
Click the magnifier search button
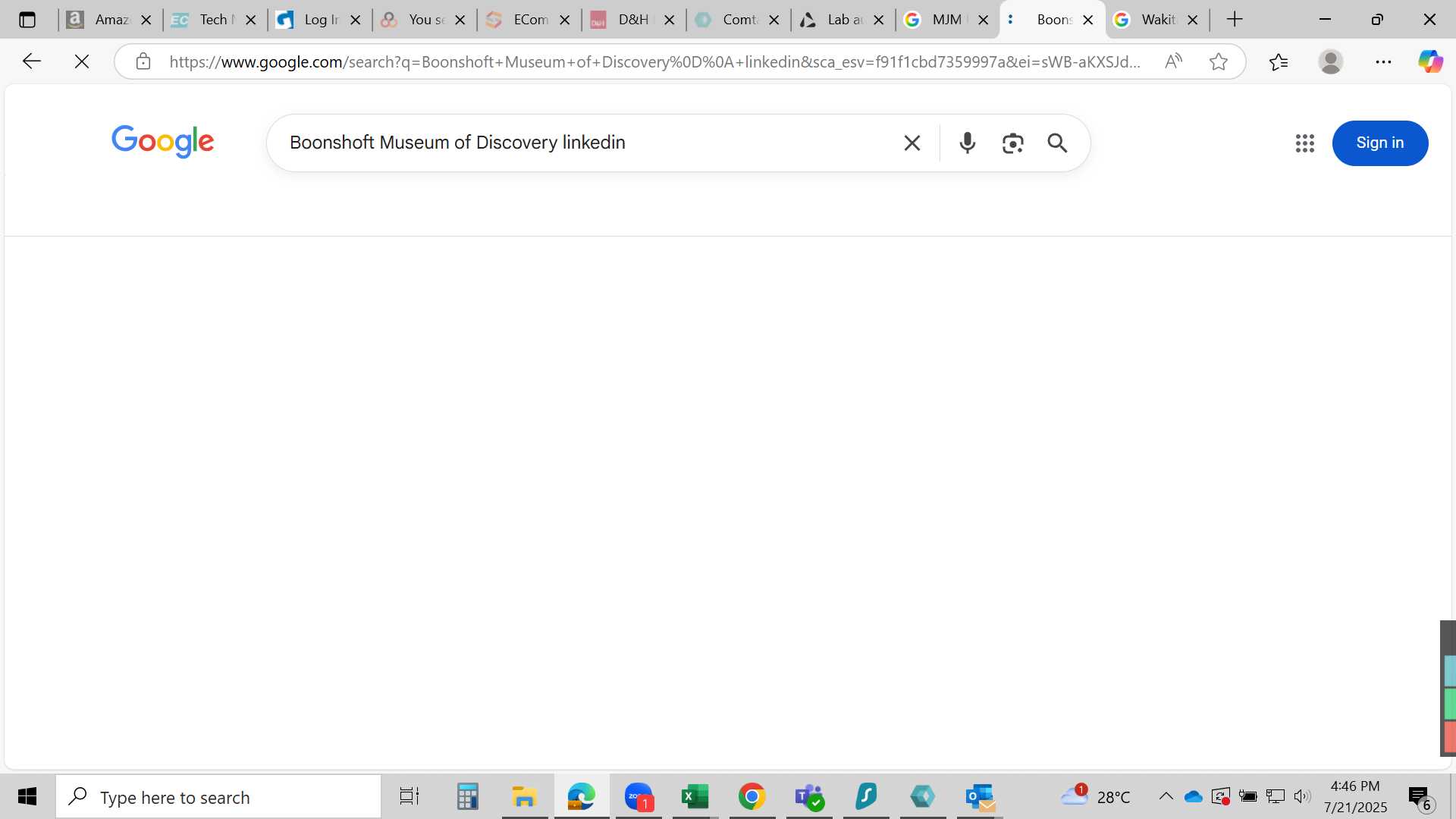[x=1057, y=143]
